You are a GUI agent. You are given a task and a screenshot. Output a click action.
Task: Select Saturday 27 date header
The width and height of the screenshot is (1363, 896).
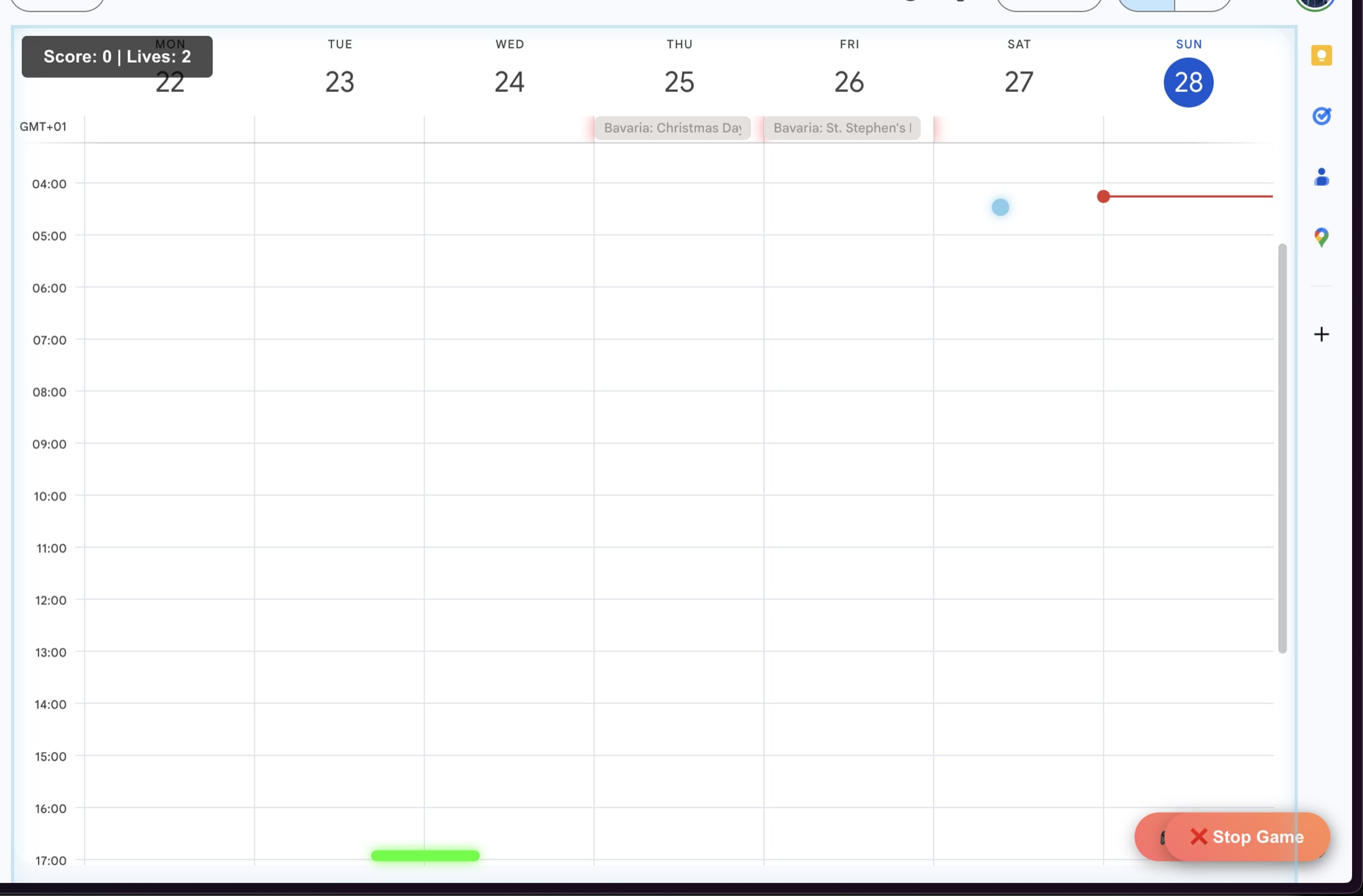coord(1018,82)
